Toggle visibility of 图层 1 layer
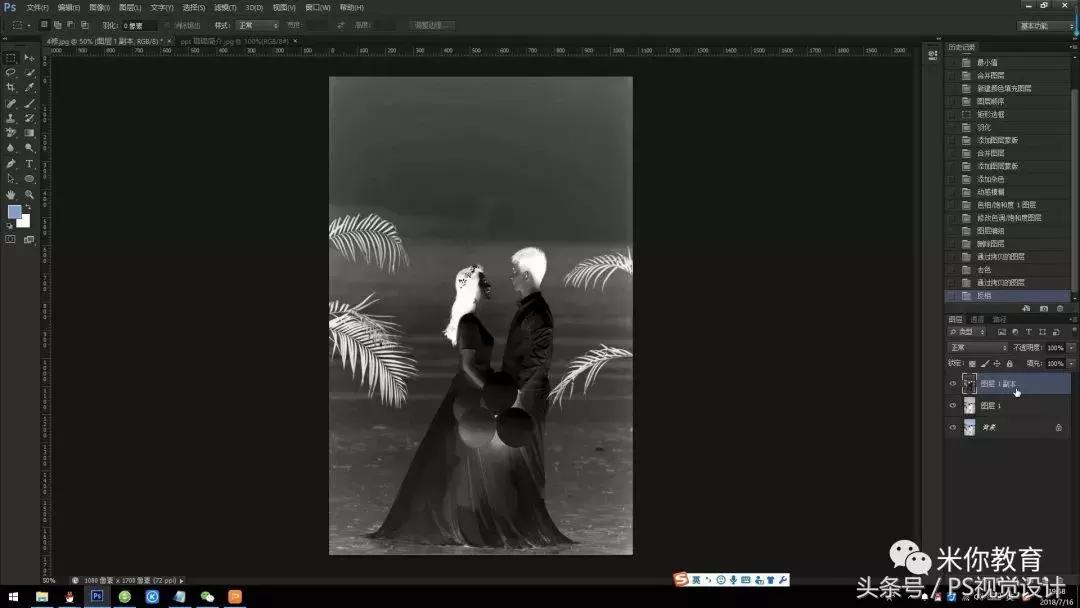 (x=953, y=405)
